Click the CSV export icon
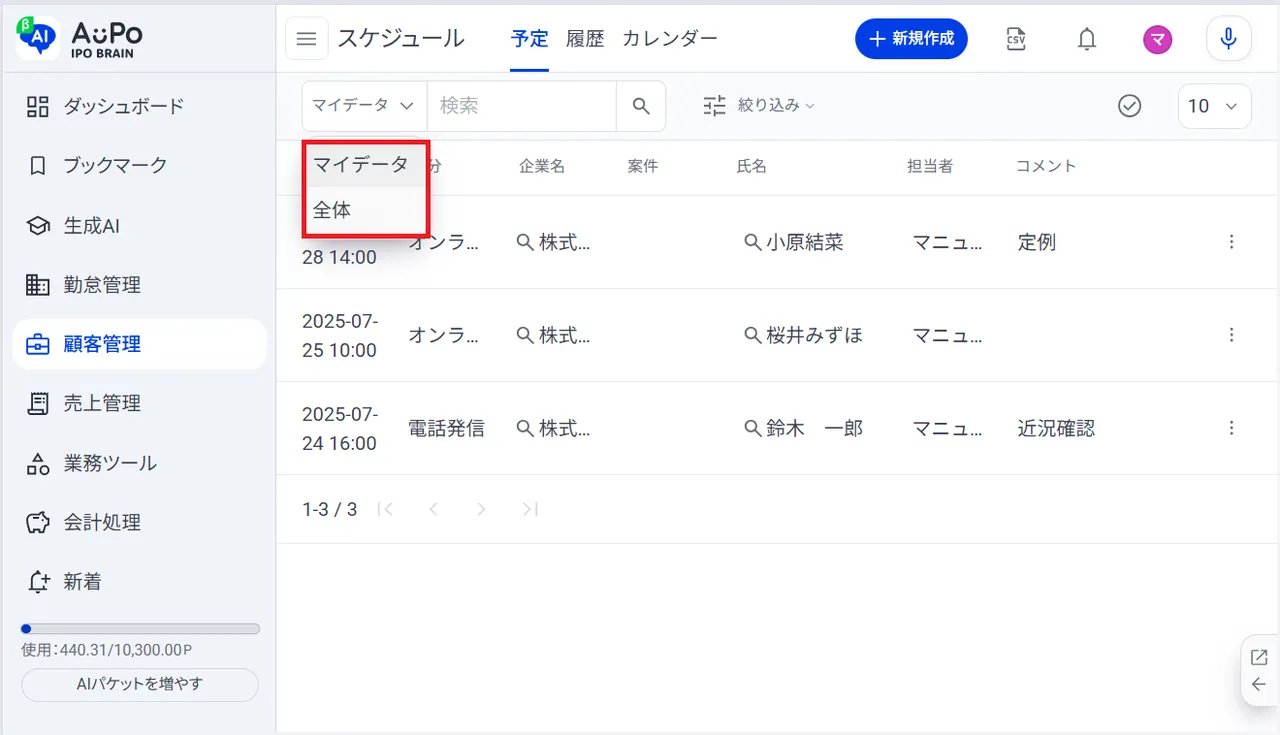This screenshot has height=735, width=1280. [x=1016, y=39]
